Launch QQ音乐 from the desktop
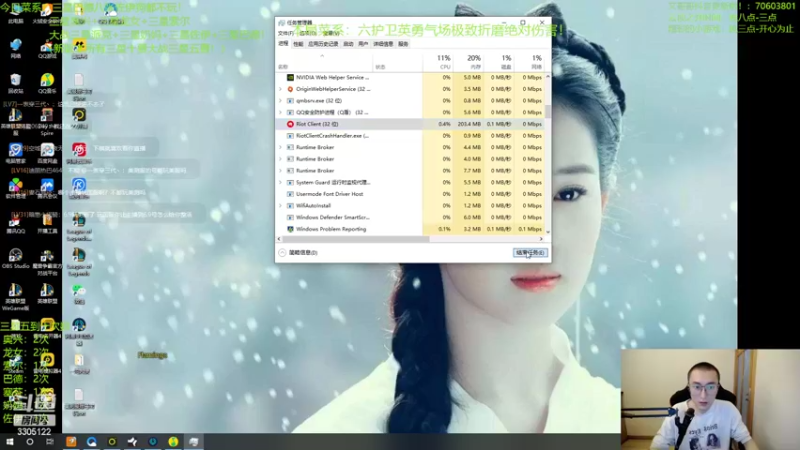The width and height of the screenshot is (800, 450). coord(47,83)
